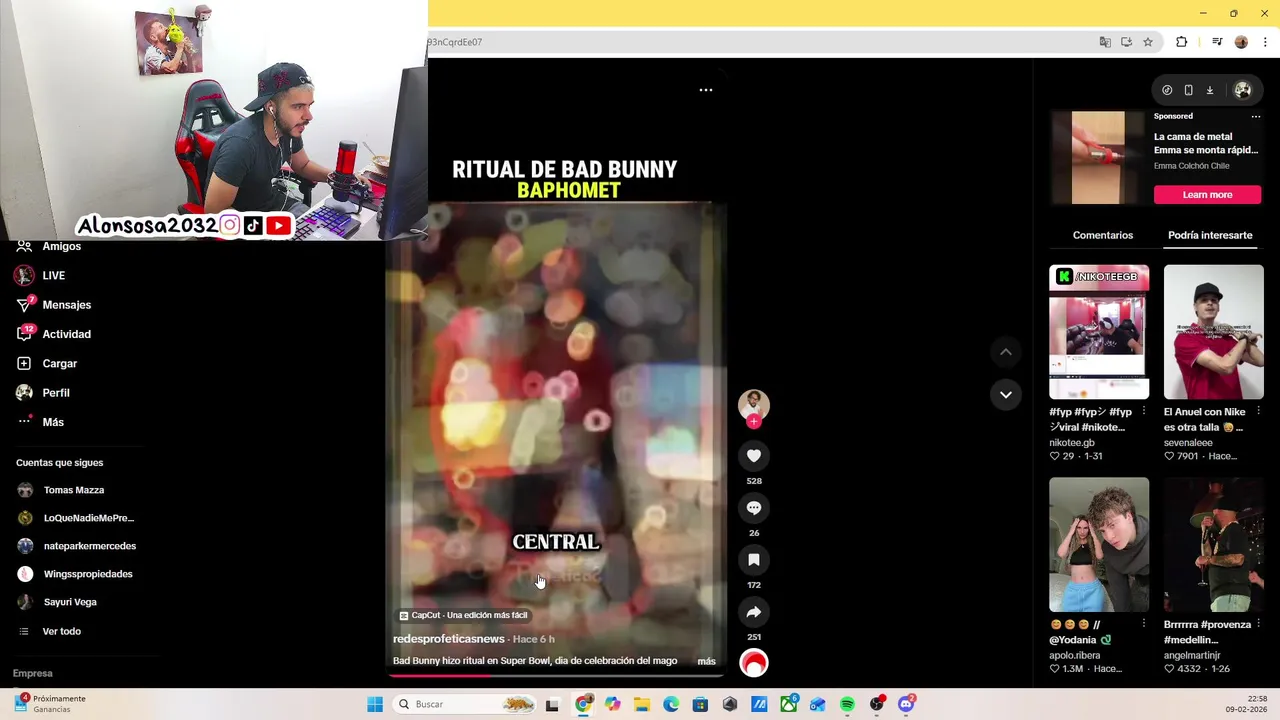This screenshot has height=720, width=1280.
Task: Click the Learn more ad button
Action: [x=1207, y=195]
